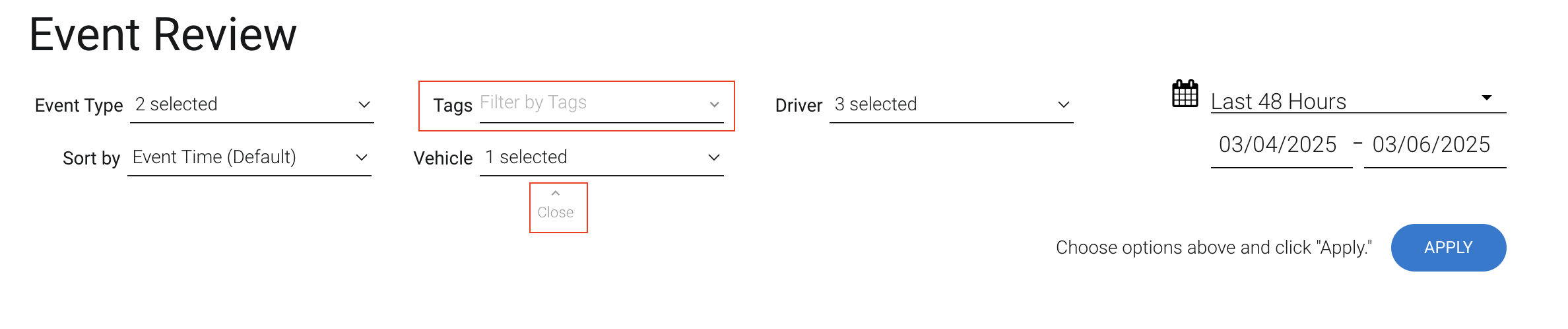
Task: Open the 'Filter by Tags' dropdown
Action: click(594, 103)
